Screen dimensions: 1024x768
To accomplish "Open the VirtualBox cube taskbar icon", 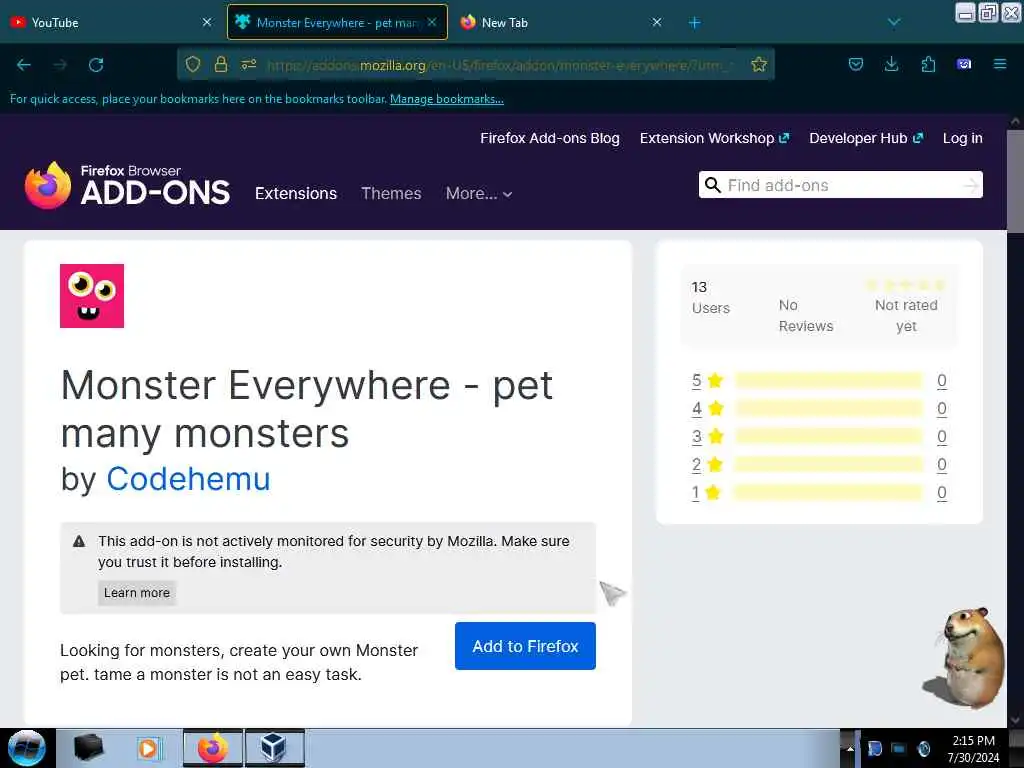I will [274, 748].
